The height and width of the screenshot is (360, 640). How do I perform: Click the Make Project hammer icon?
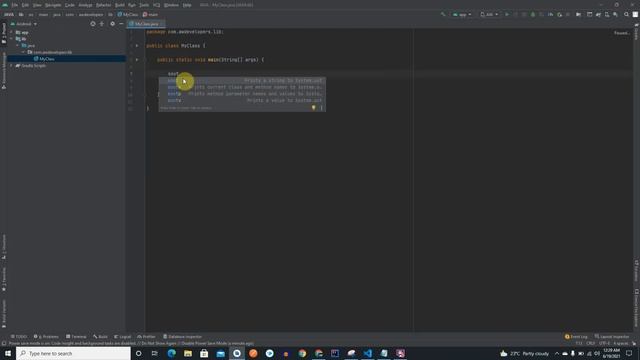(443, 14)
